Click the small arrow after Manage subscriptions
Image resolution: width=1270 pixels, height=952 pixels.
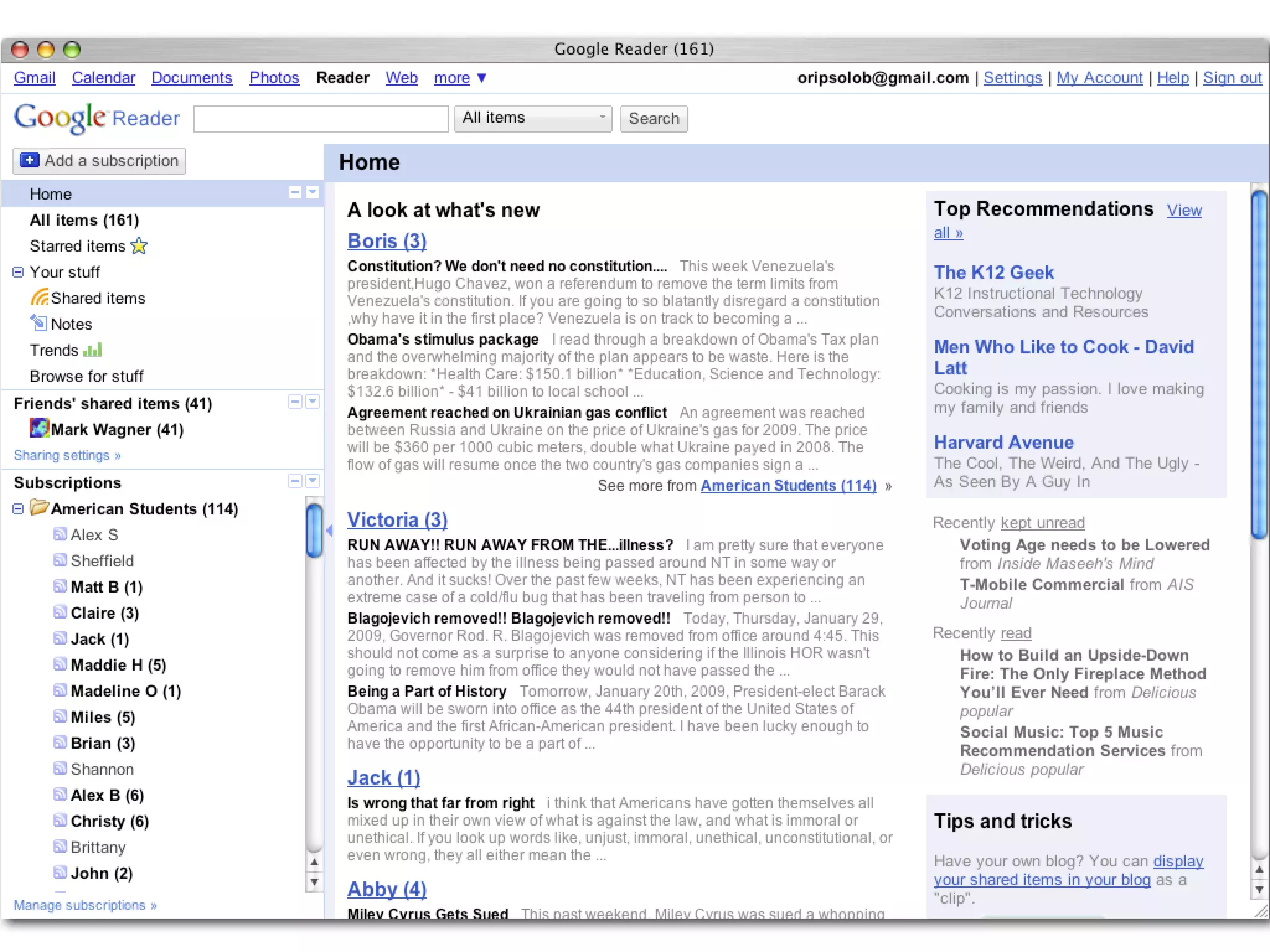click(153, 906)
